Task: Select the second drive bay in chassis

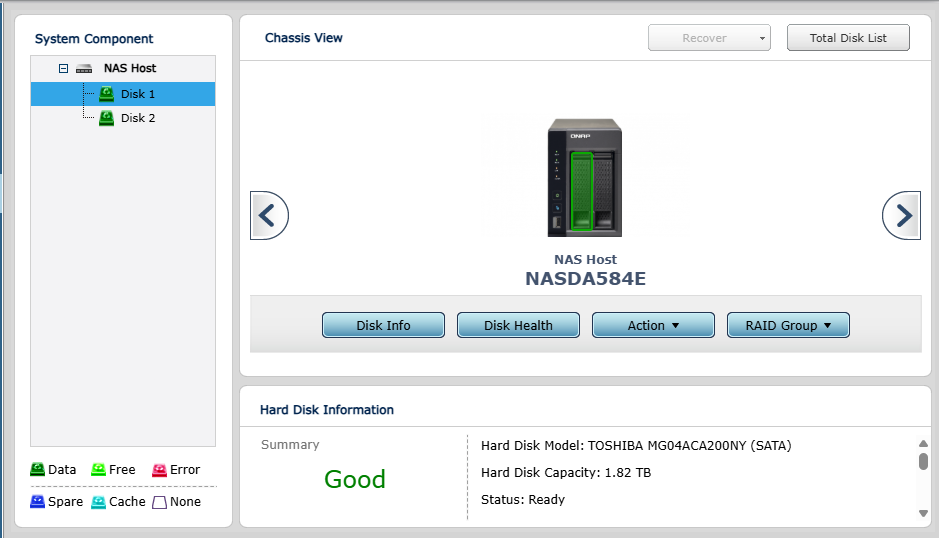Action: coord(603,191)
